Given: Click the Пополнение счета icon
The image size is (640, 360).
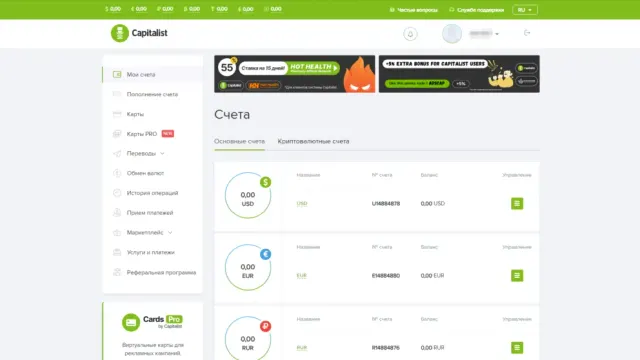Looking at the screenshot, I should tap(117, 94).
